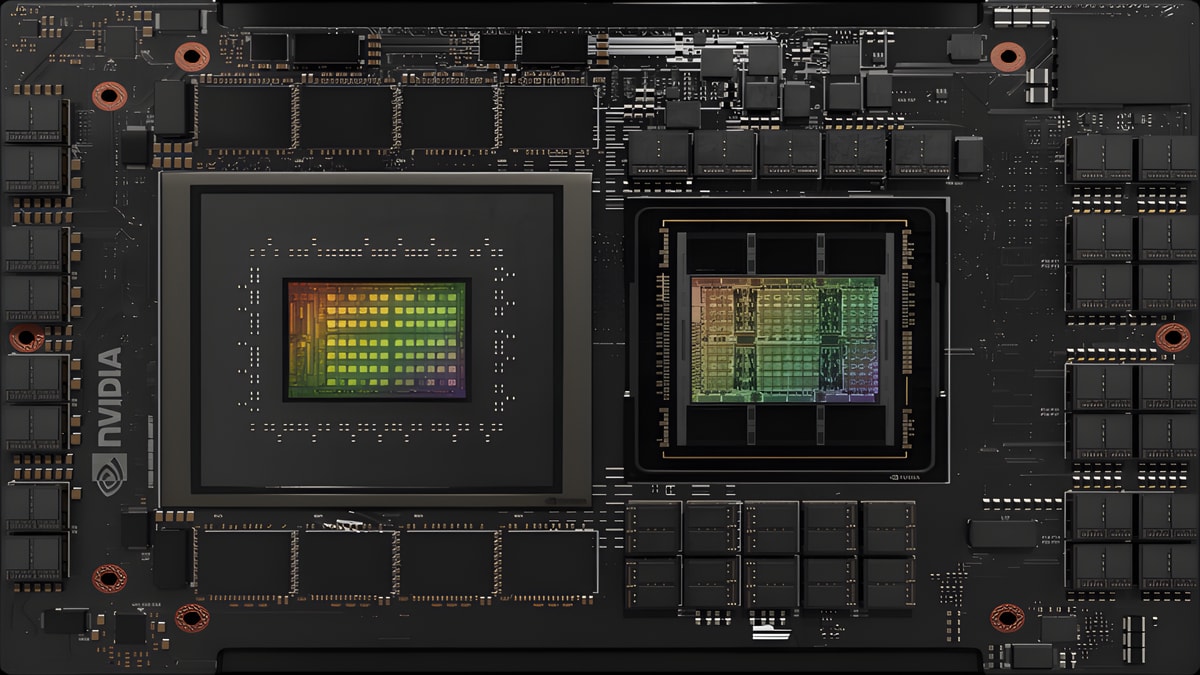Click the large NVIDIA wordmark on the board

[x=109, y=397]
